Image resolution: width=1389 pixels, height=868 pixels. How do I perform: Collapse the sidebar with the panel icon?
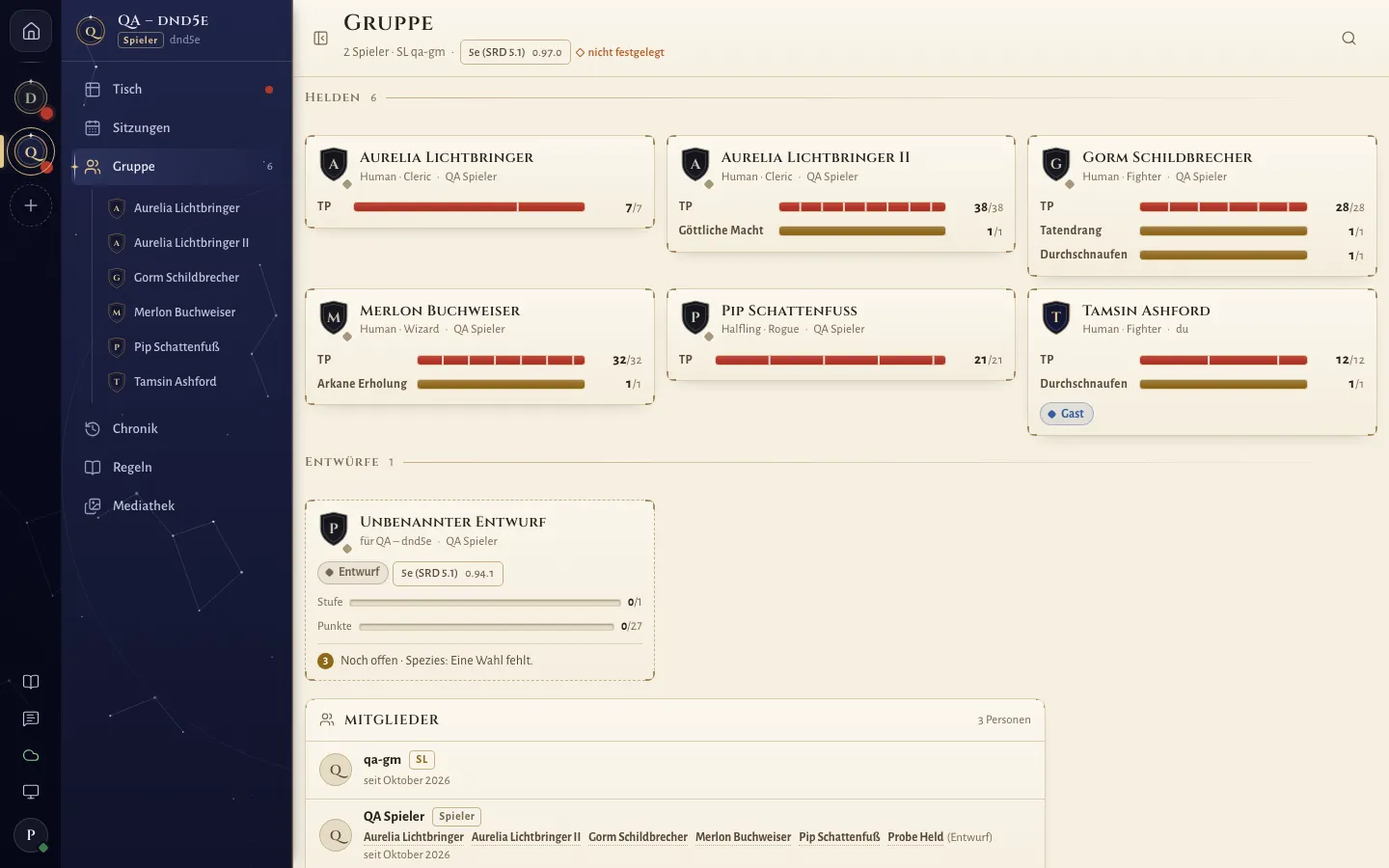pos(321,39)
